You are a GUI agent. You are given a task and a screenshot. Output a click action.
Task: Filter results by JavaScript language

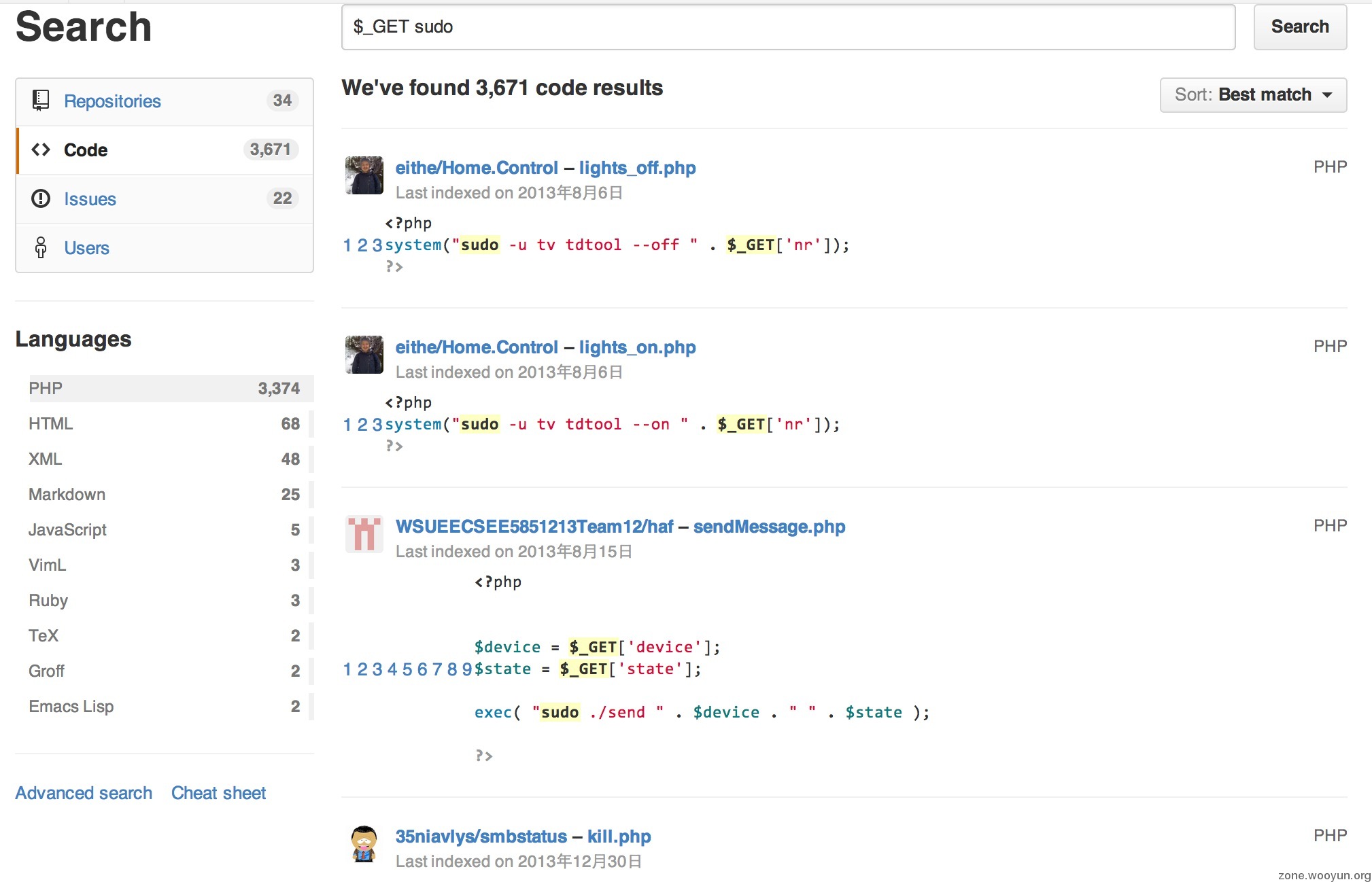click(67, 530)
